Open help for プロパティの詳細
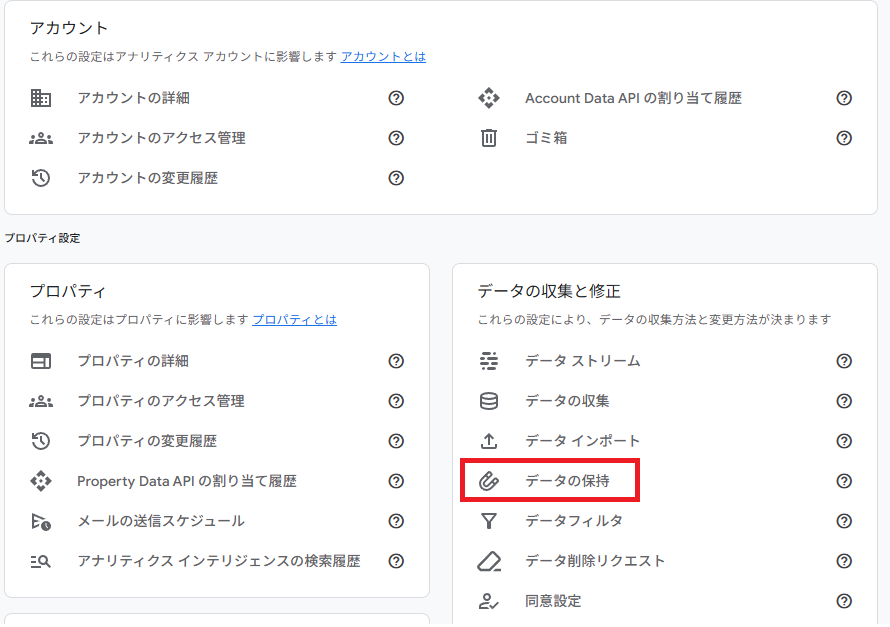This screenshot has width=890, height=627. click(x=396, y=361)
